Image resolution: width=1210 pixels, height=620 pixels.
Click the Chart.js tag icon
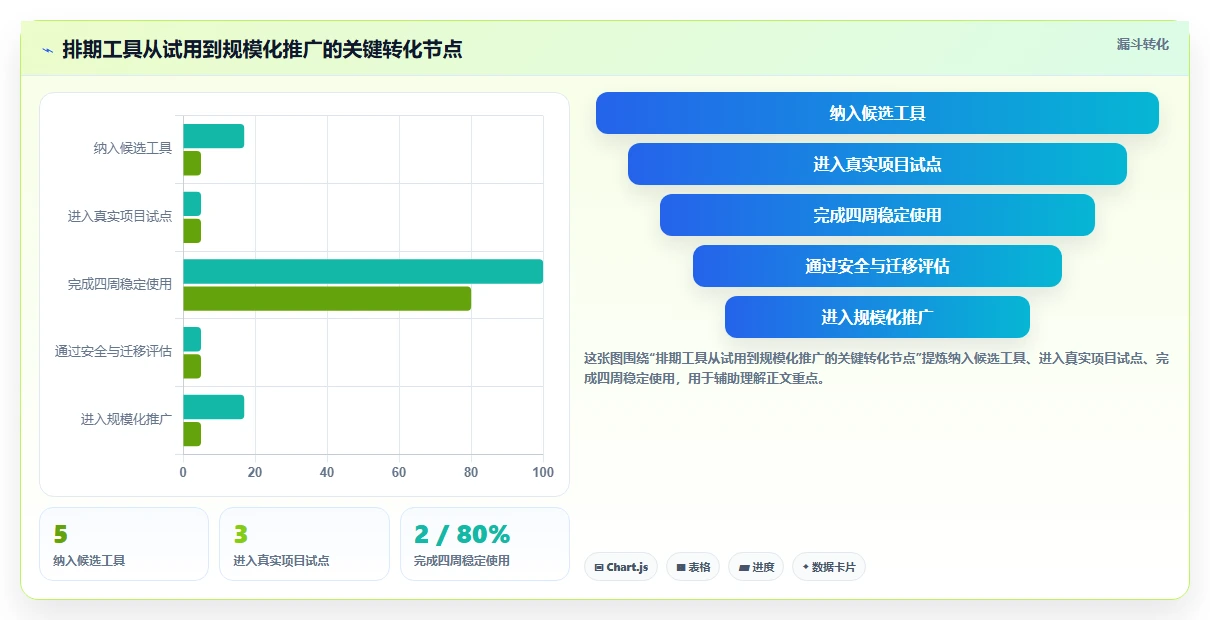[599, 567]
